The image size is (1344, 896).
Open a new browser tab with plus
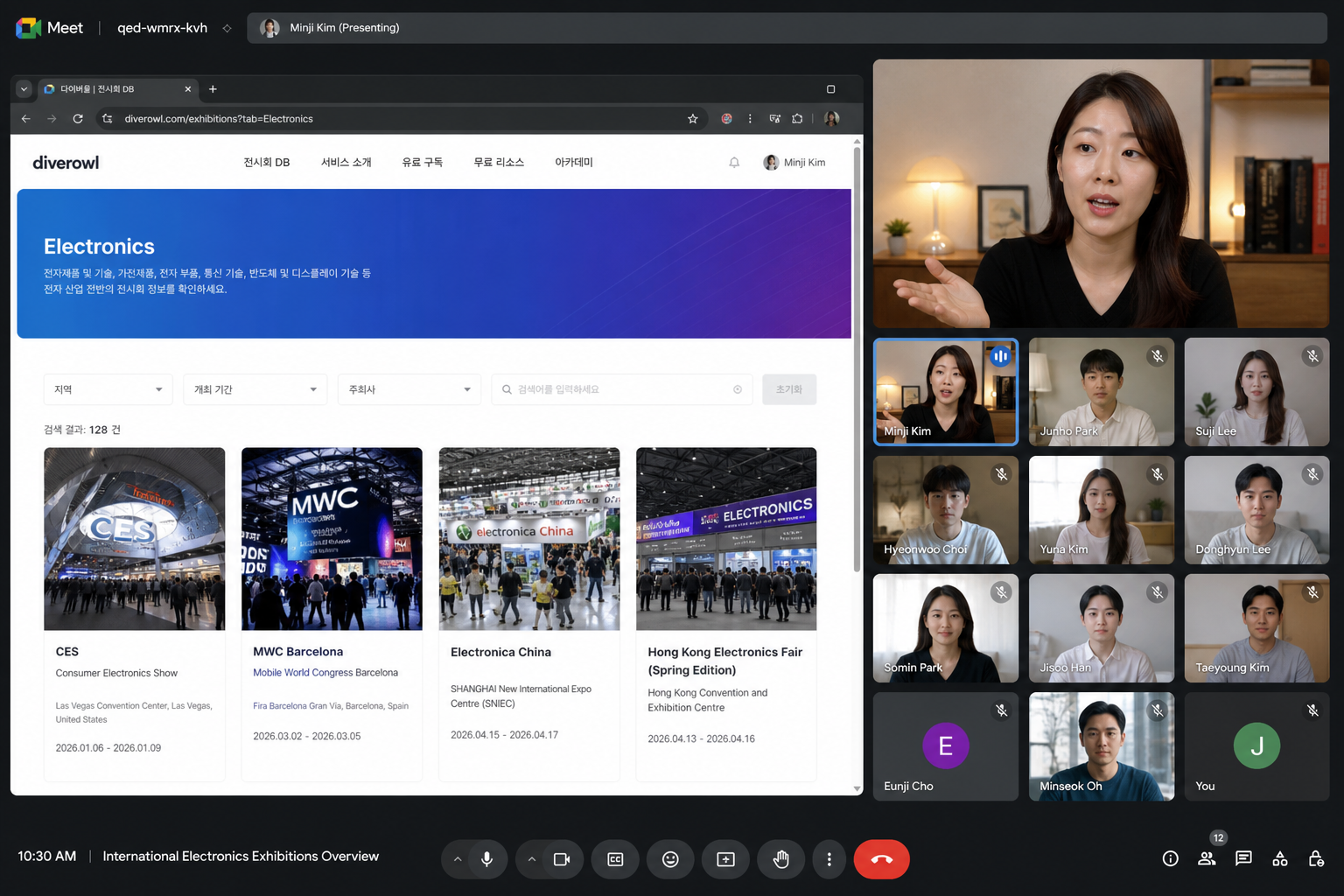213,89
